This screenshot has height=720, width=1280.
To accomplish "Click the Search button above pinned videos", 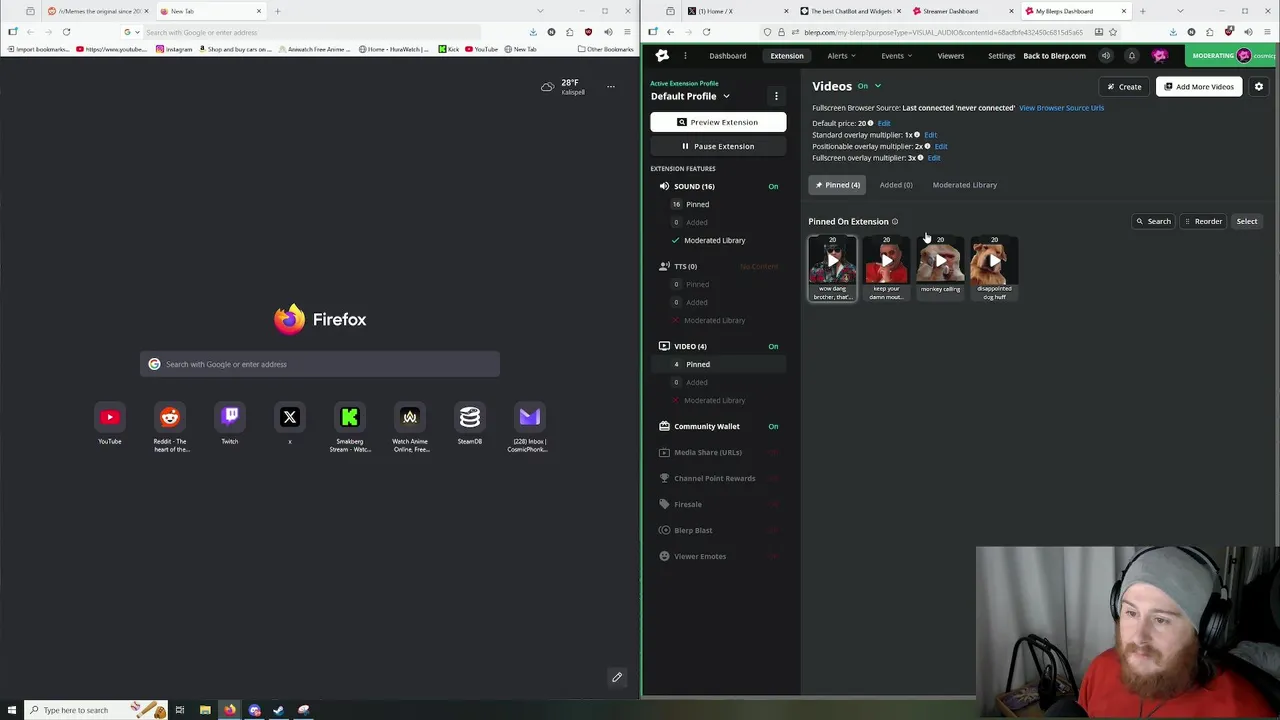I will click(x=1153, y=222).
